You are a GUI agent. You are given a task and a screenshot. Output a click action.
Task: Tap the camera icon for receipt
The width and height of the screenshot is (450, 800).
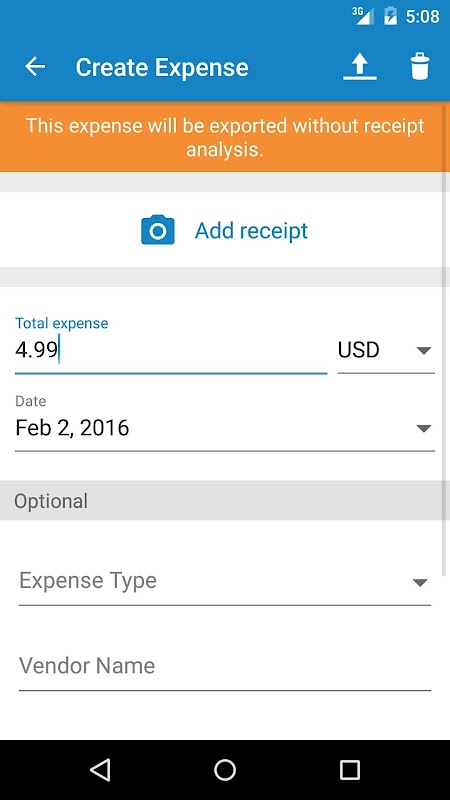[x=158, y=230]
